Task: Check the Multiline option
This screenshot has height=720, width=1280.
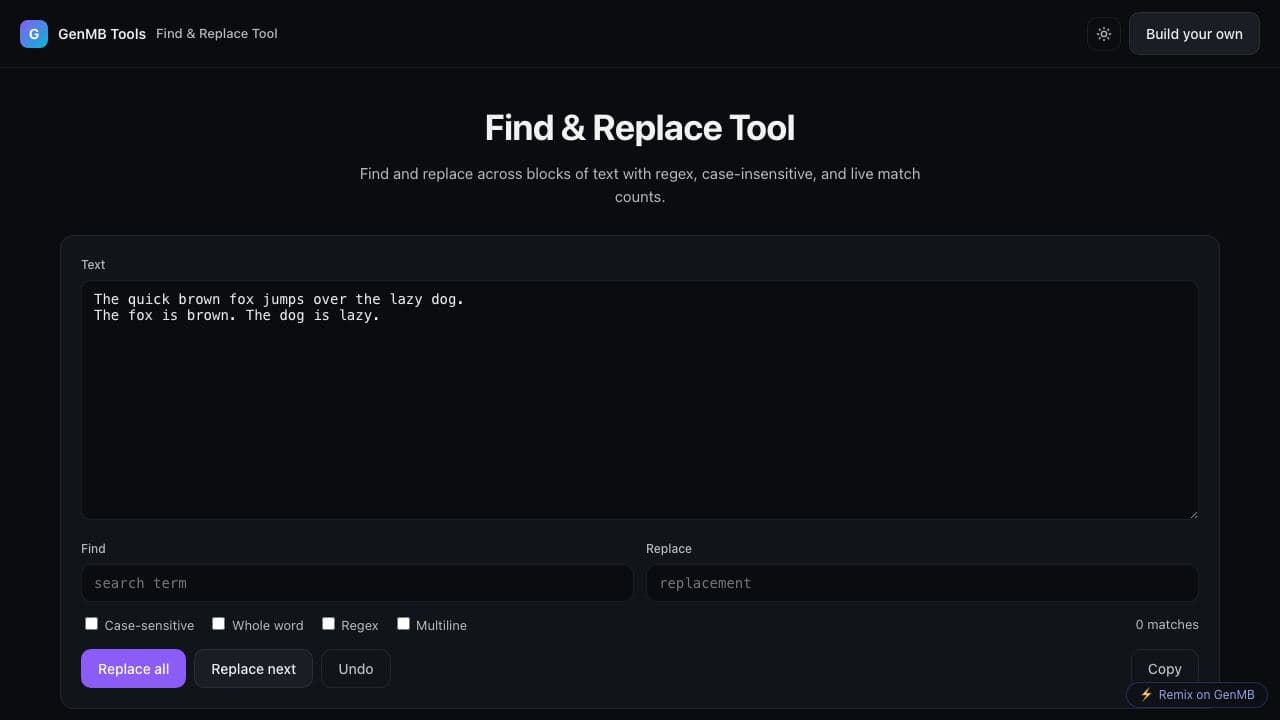Action: pyautogui.click(x=403, y=623)
